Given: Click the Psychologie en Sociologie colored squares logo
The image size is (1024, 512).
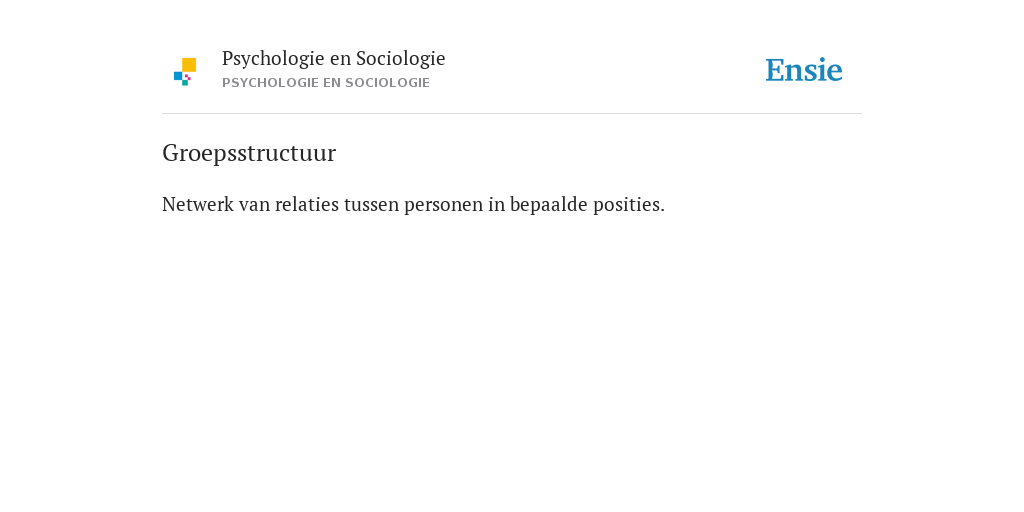Looking at the screenshot, I should pos(185,72).
